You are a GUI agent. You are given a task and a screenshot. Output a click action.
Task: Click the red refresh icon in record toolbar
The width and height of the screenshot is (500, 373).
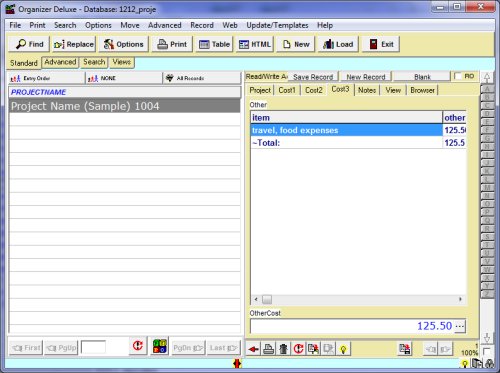(298, 349)
